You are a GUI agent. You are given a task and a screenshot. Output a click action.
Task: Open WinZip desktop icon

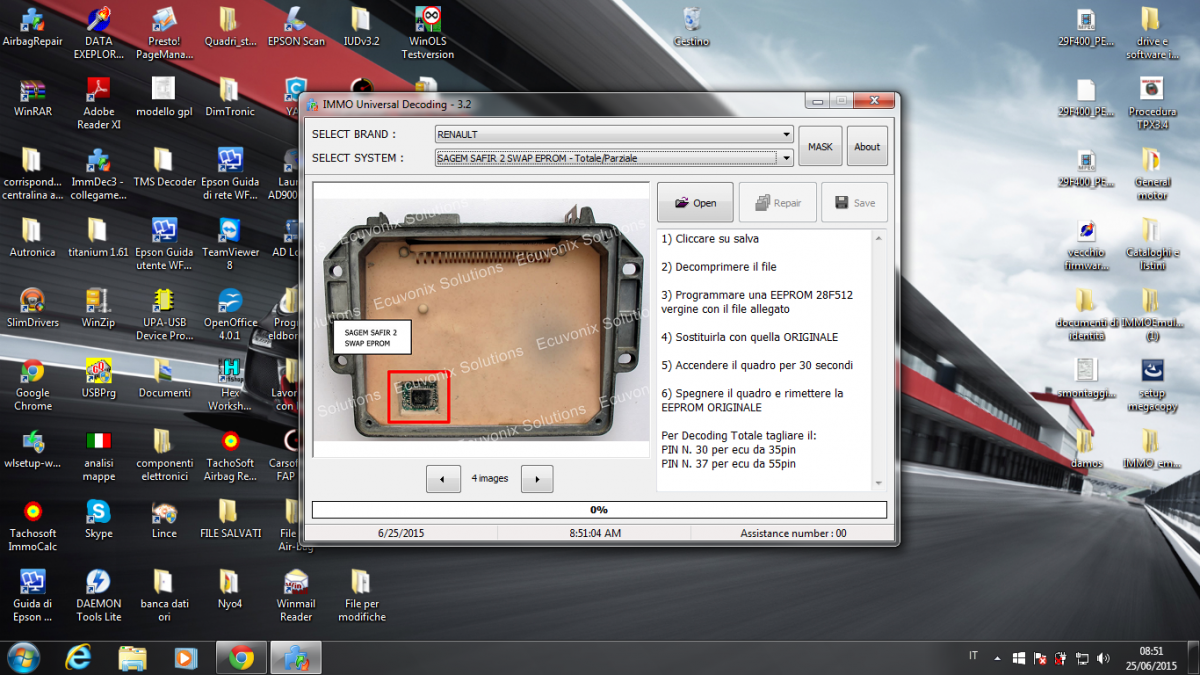(x=98, y=308)
